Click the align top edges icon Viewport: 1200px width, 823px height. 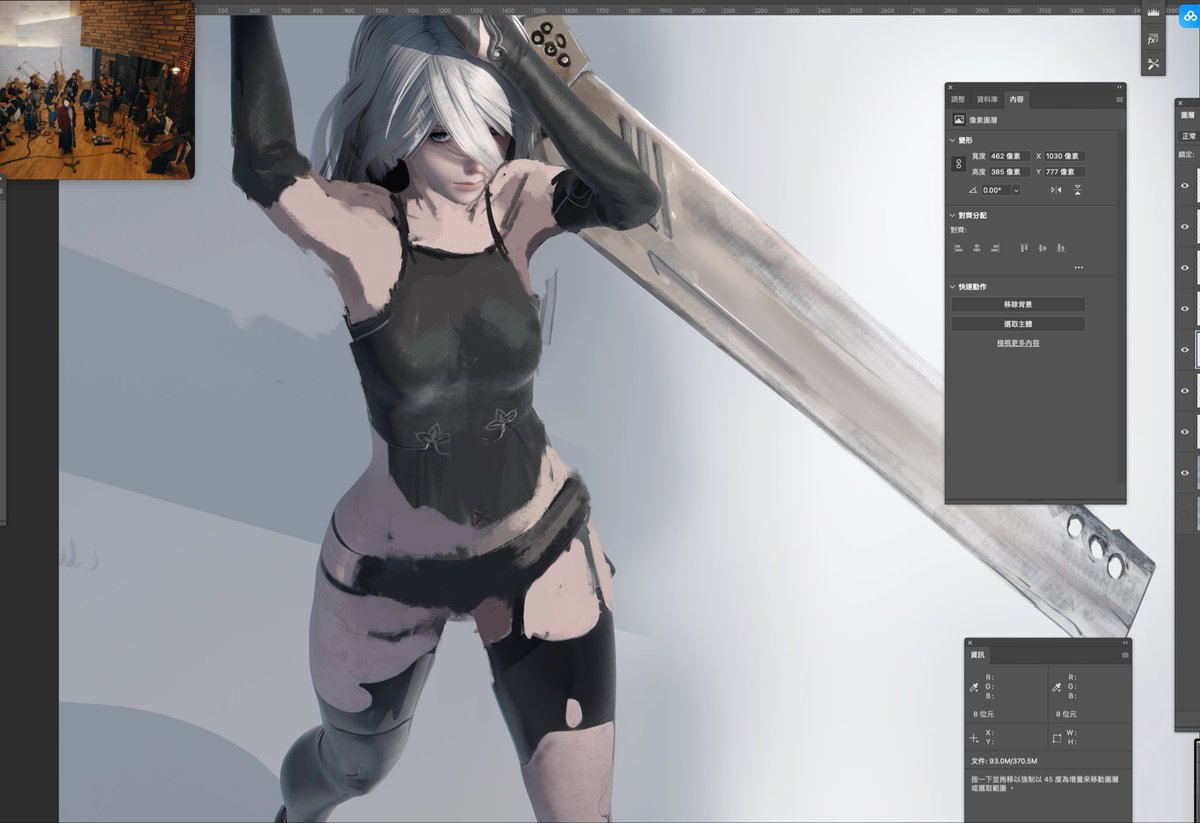[1024, 248]
